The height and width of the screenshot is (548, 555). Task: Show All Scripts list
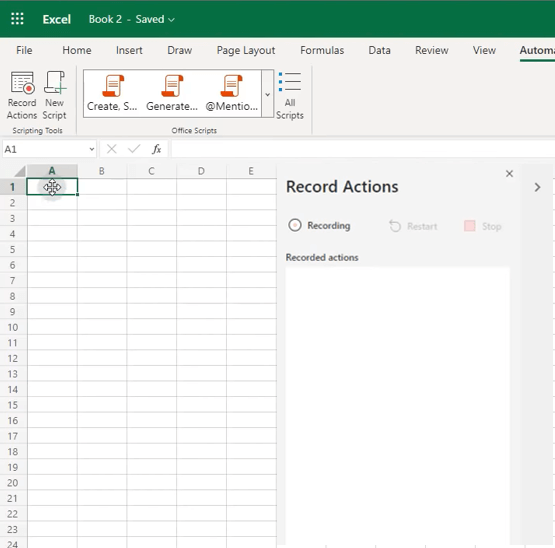pyautogui.click(x=290, y=96)
